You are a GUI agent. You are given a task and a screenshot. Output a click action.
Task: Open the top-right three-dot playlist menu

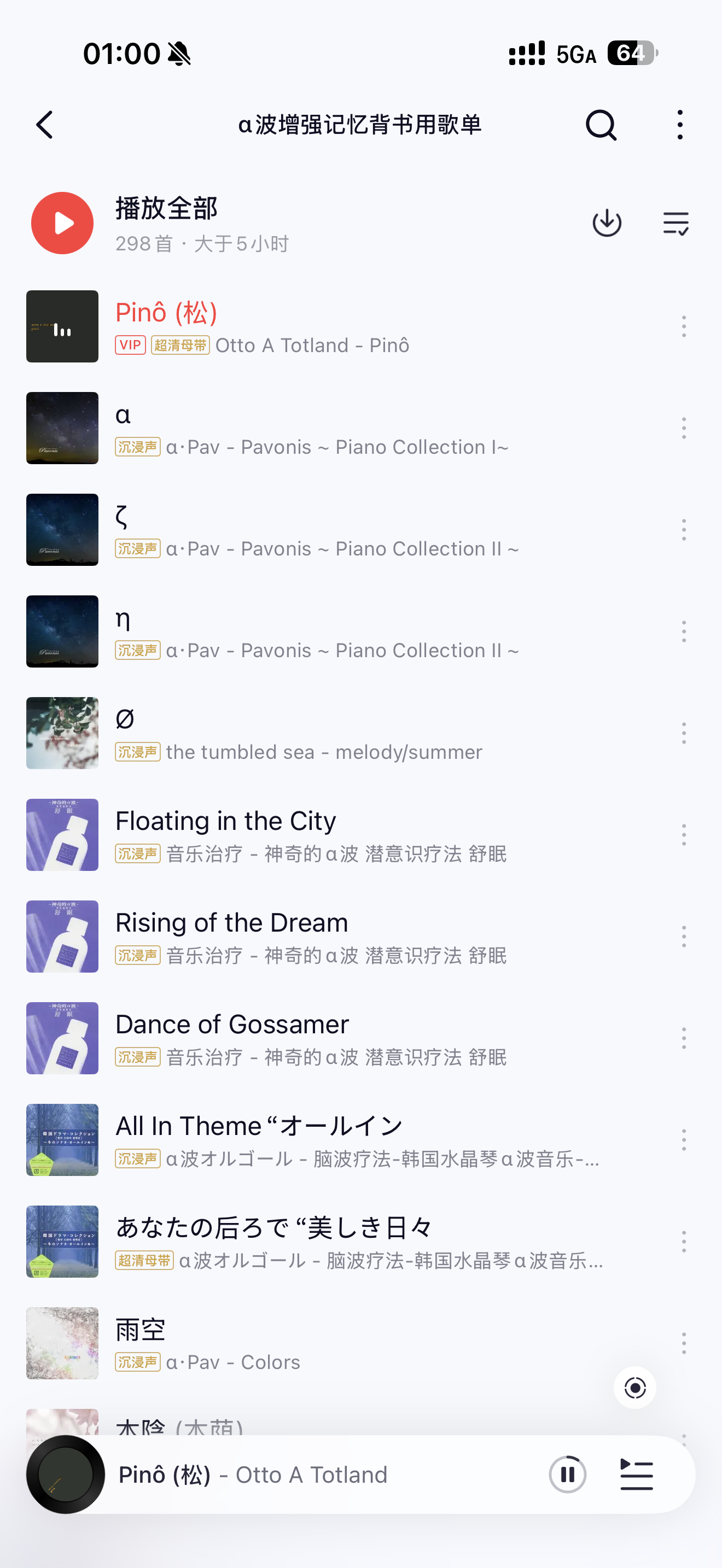pos(680,125)
